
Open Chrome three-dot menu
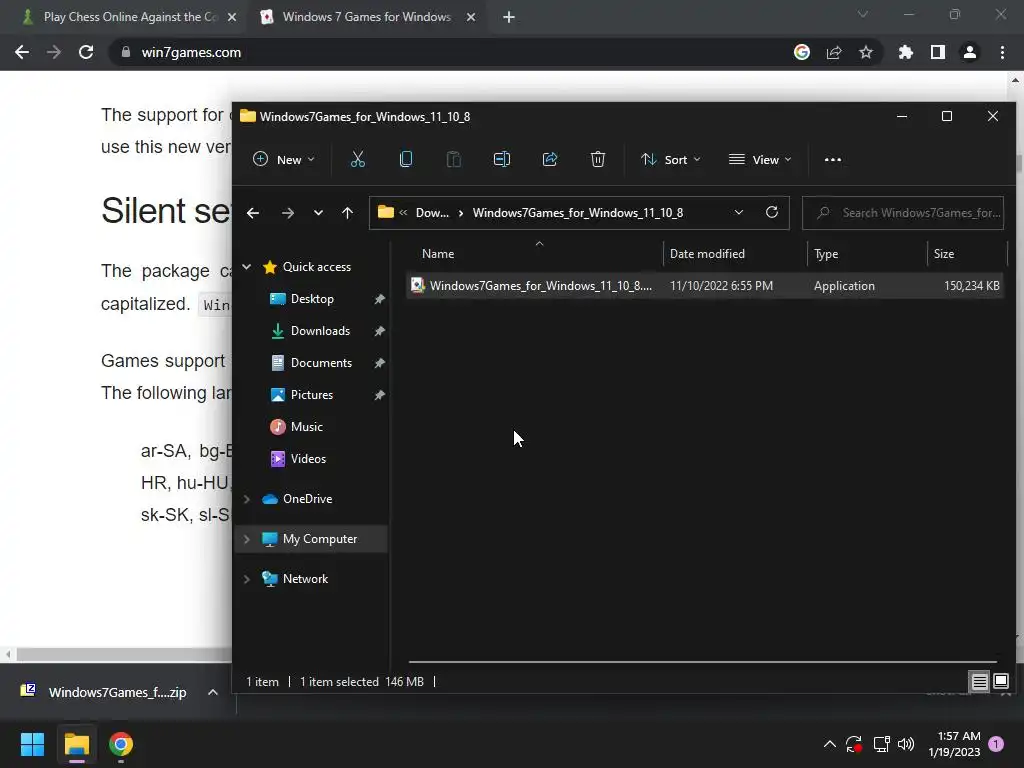[x=1002, y=52]
